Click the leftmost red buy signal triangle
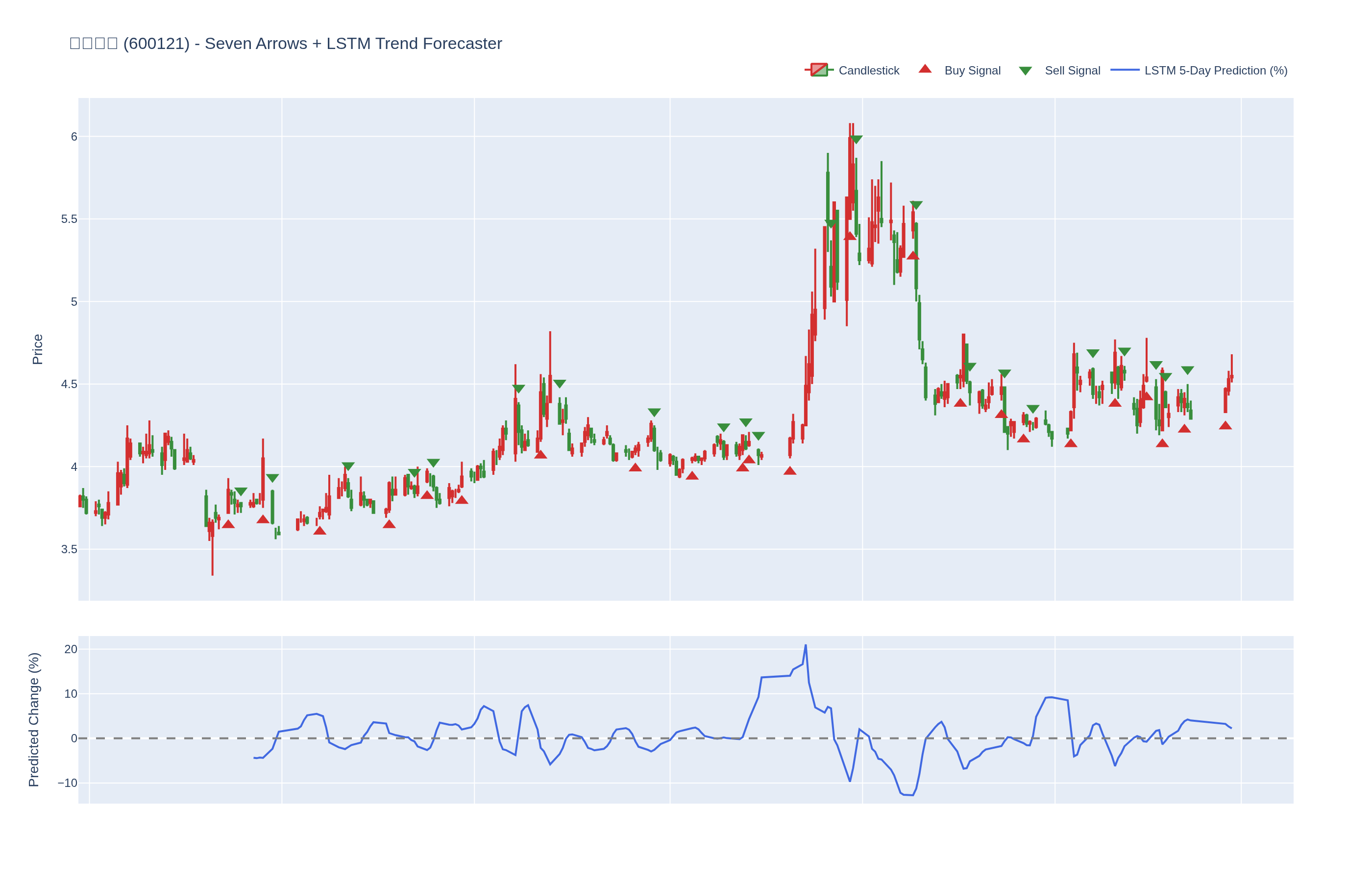Screen dimensions: 1372x882 pos(228,524)
